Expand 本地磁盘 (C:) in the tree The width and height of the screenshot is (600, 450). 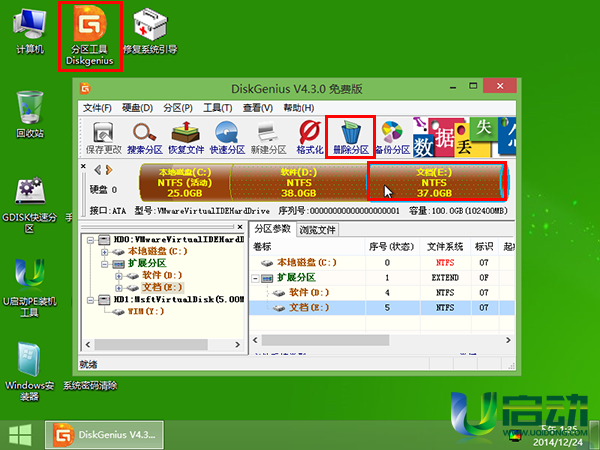(x=104, y=252)
